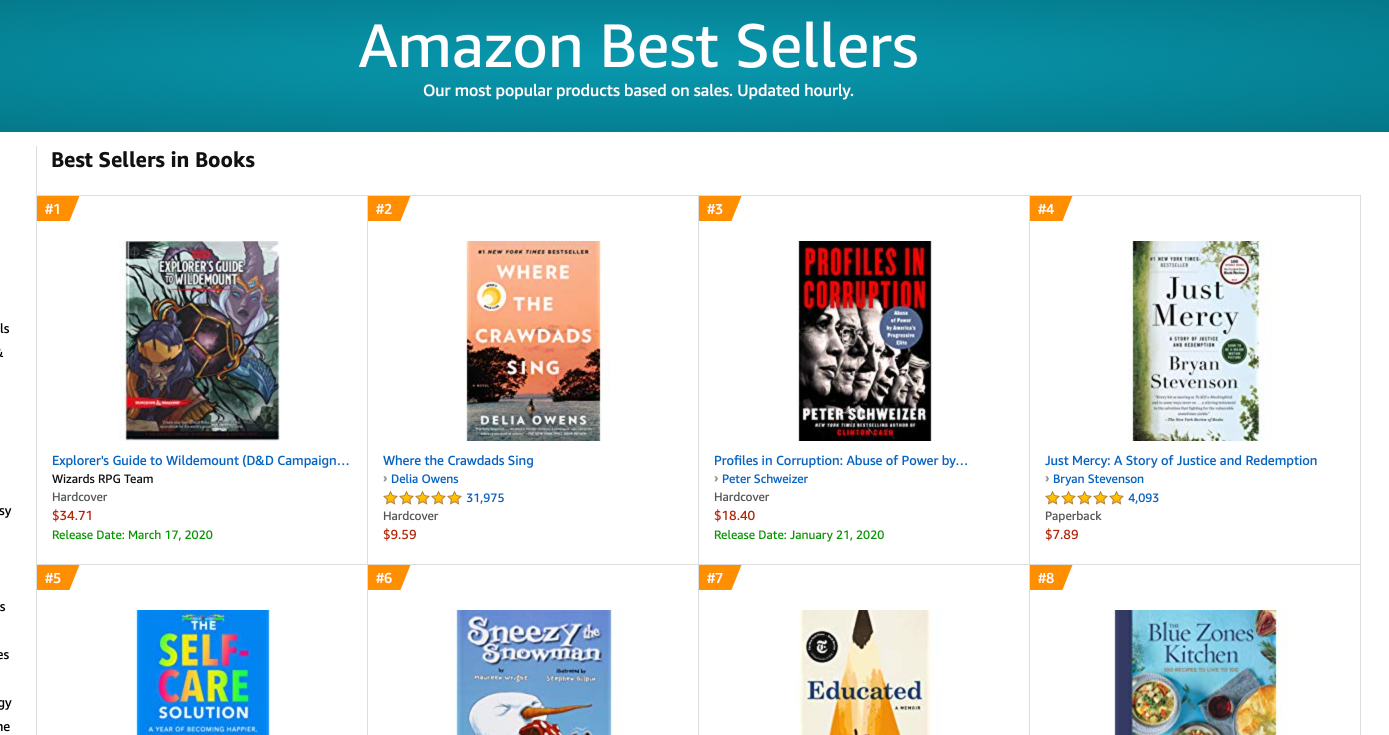
Task: Open Just Mercy book cover image
Action: (x=1195, y=340)
